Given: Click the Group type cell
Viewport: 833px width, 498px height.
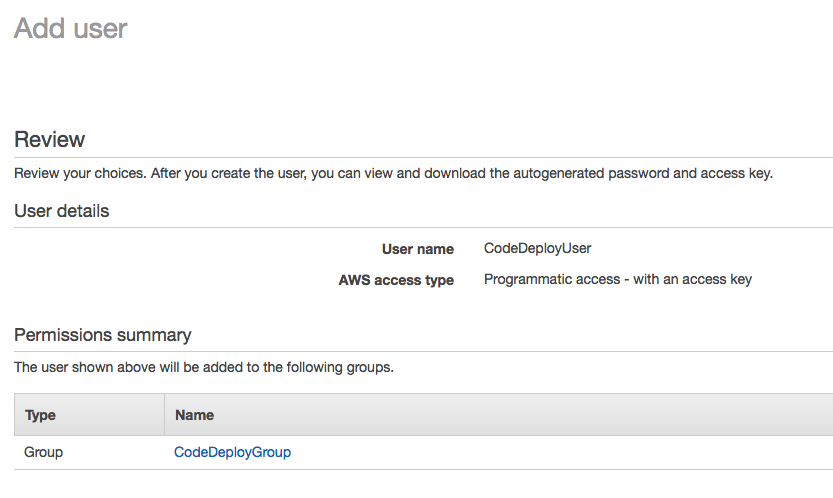Looking at the screenshot, I should click(44, 452).
